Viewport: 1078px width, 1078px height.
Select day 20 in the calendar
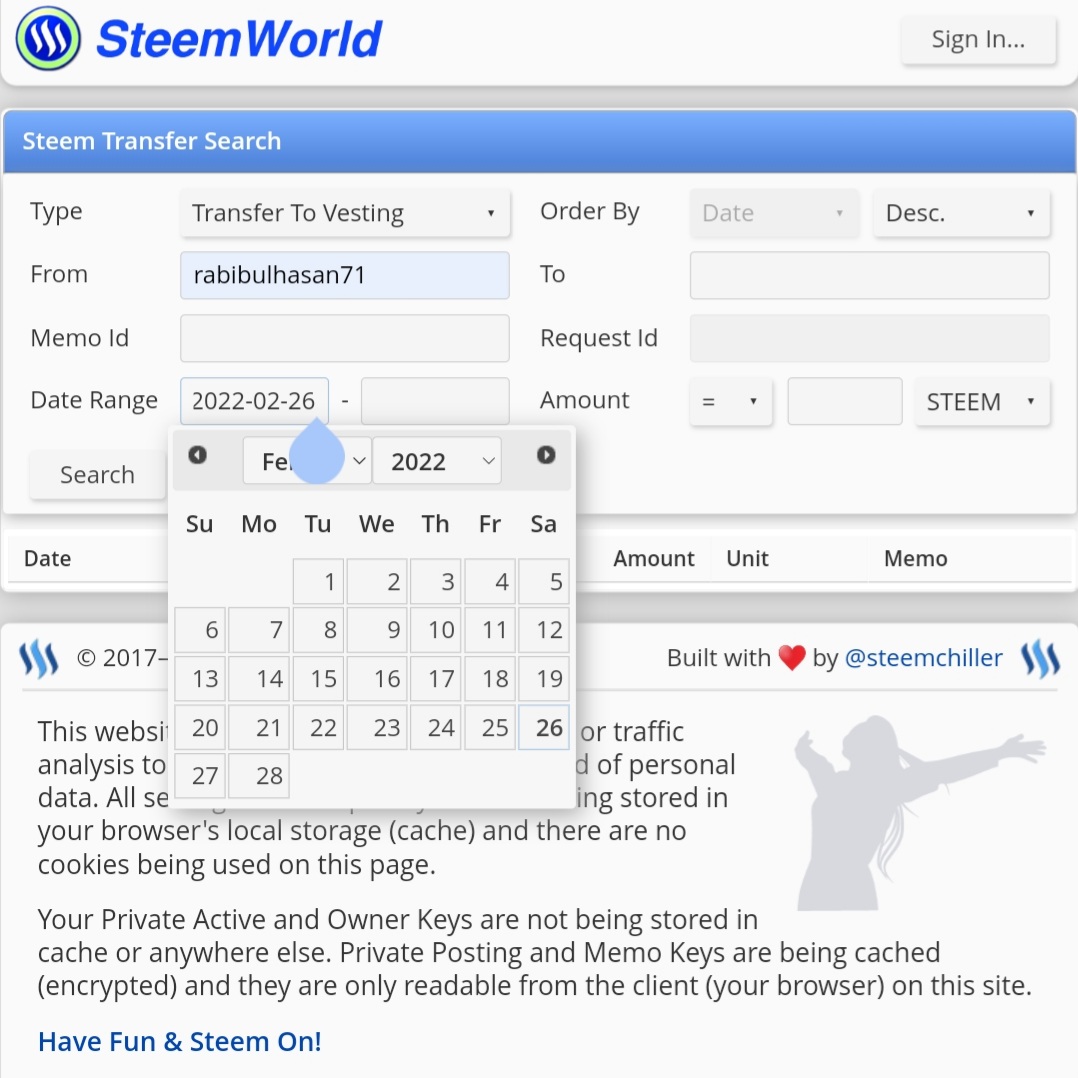pos(199,727)
